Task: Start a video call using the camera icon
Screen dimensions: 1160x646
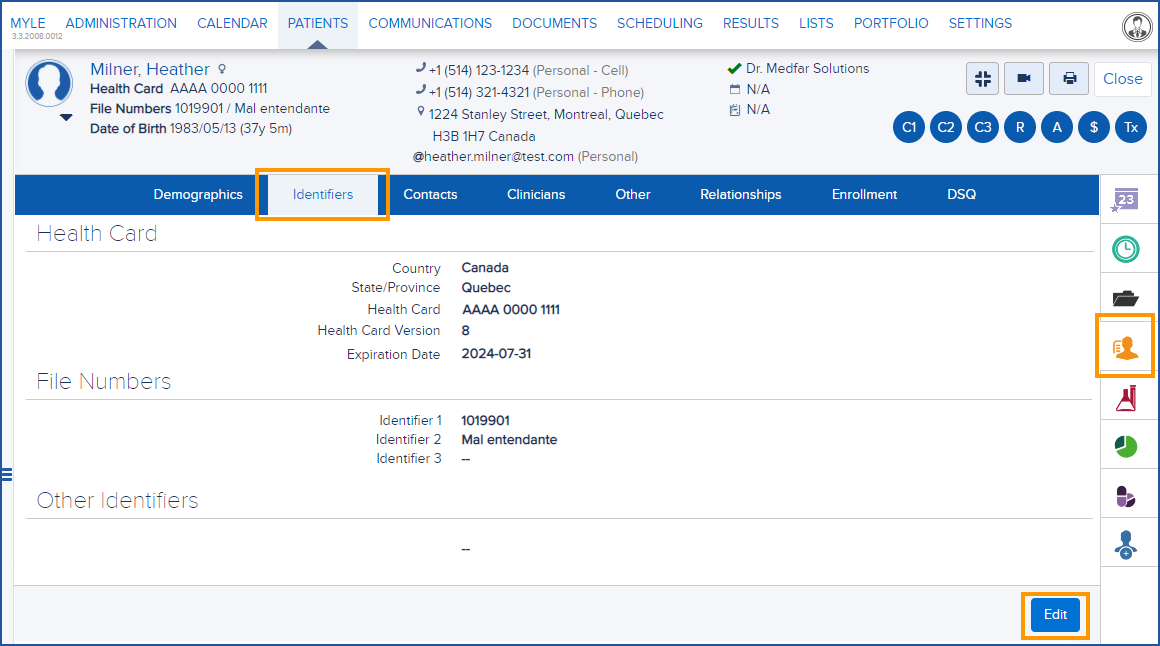Action: click(x=1023, y=78)
